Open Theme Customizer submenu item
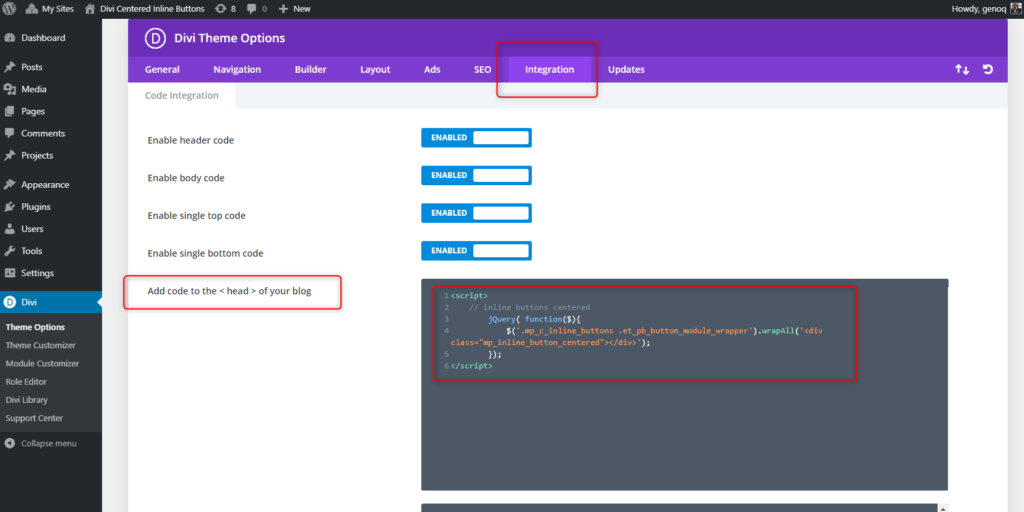The width and height of the screenshot is (1024, 512). point(40,345)
